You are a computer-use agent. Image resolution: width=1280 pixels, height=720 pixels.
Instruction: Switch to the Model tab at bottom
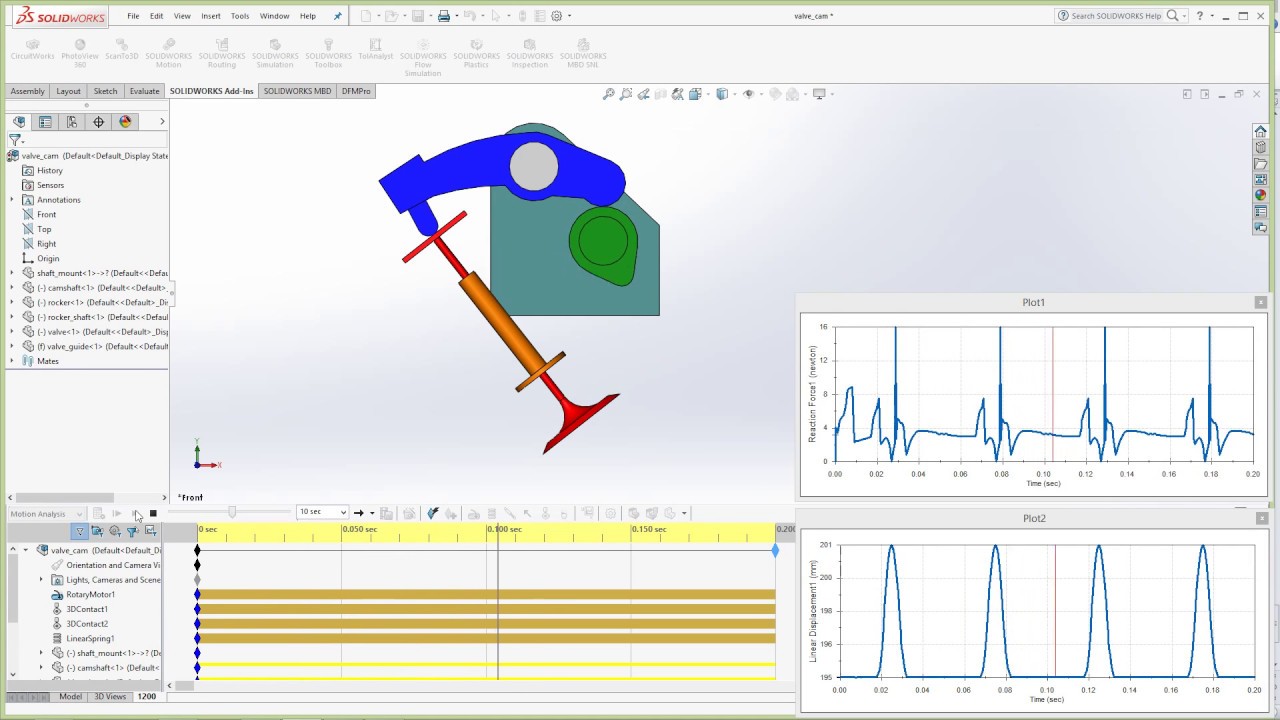[70, 696]
